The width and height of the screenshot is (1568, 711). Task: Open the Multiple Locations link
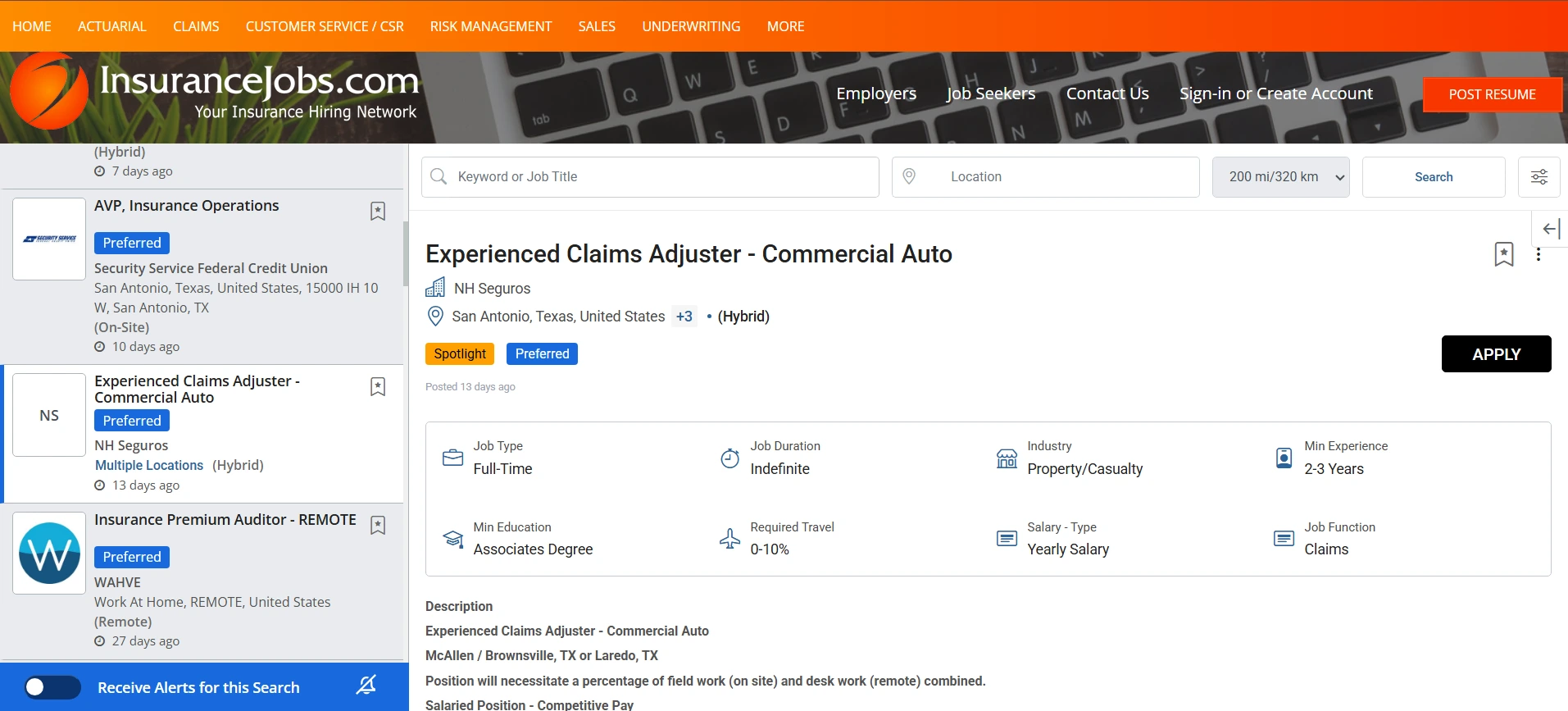[x=149, y=465]
